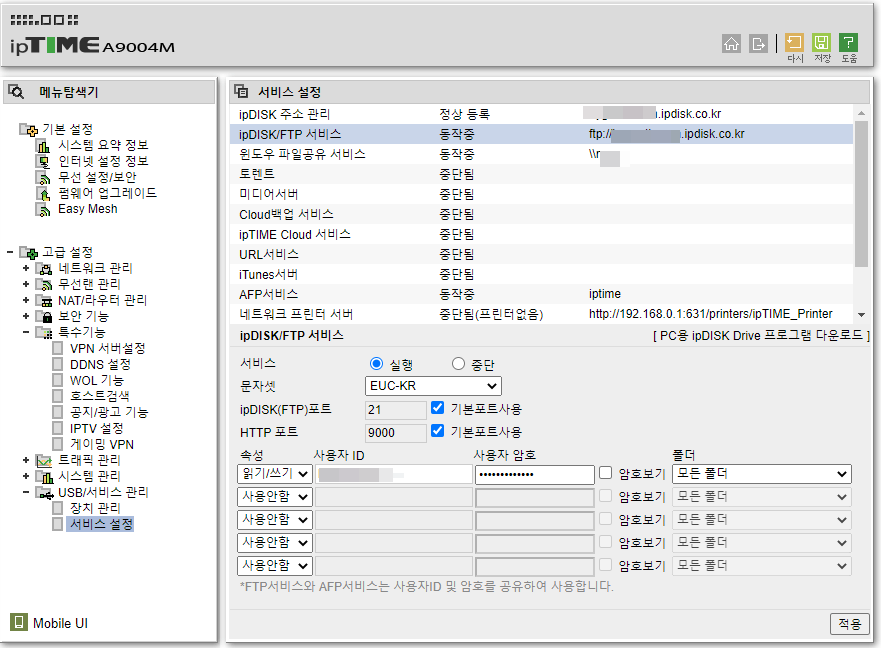Click the 특수기능 folder icon
Image resolution: width=881 pixels, height=648 pixels.
pyautogui.click(x=44, y=333)
